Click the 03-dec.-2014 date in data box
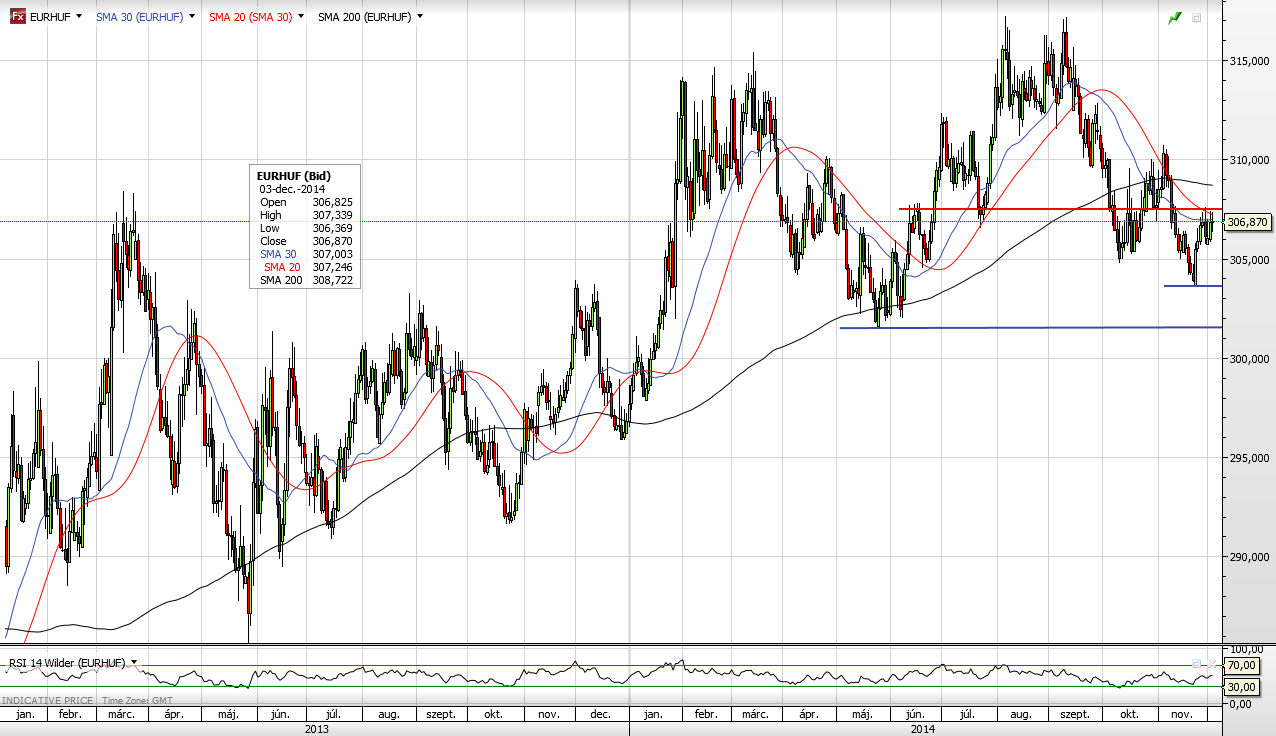This screenshot has width=1276, height=736. point(292,189)
